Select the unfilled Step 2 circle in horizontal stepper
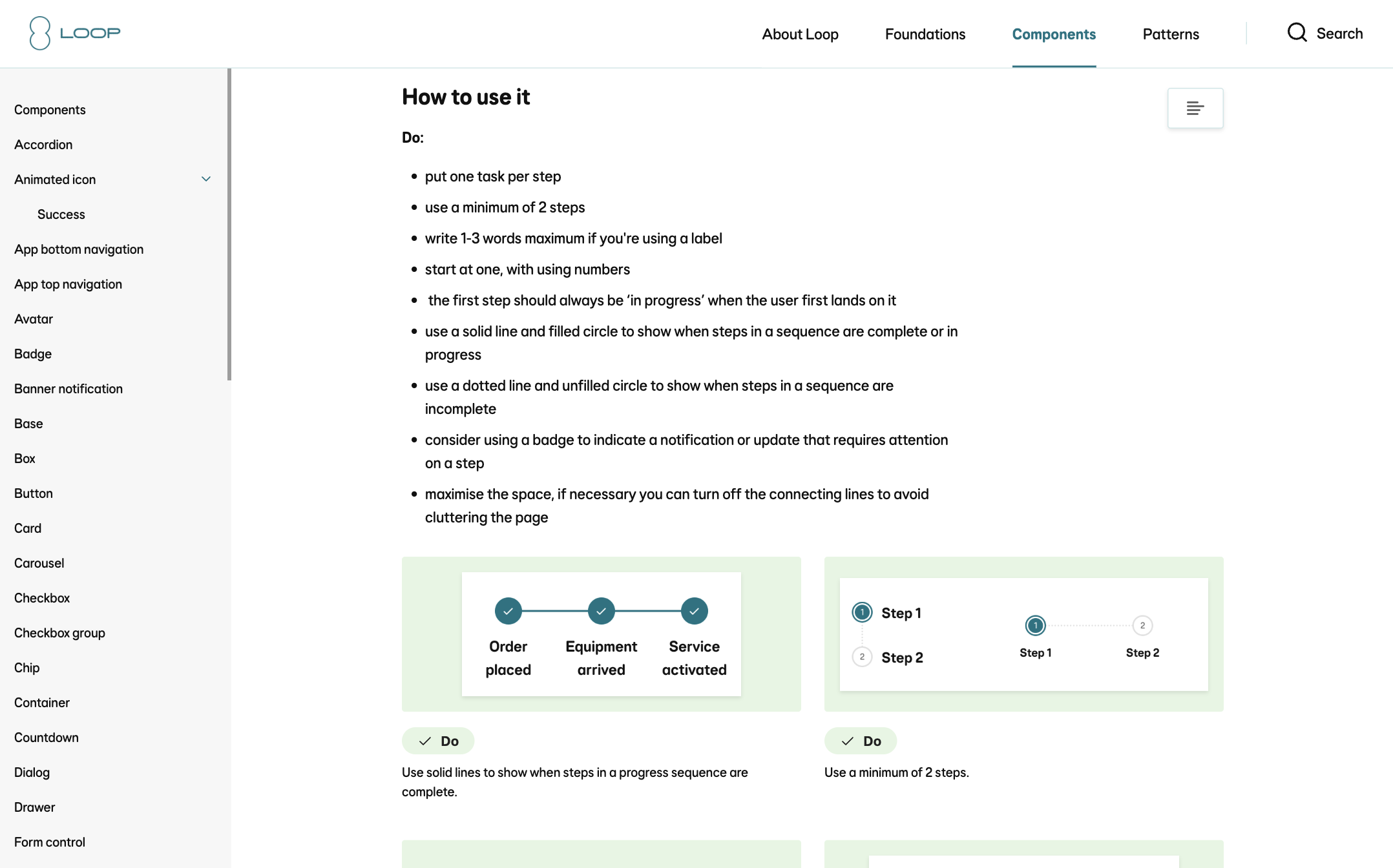This screenshot has height=868, width=1393. coord(1142,625)
